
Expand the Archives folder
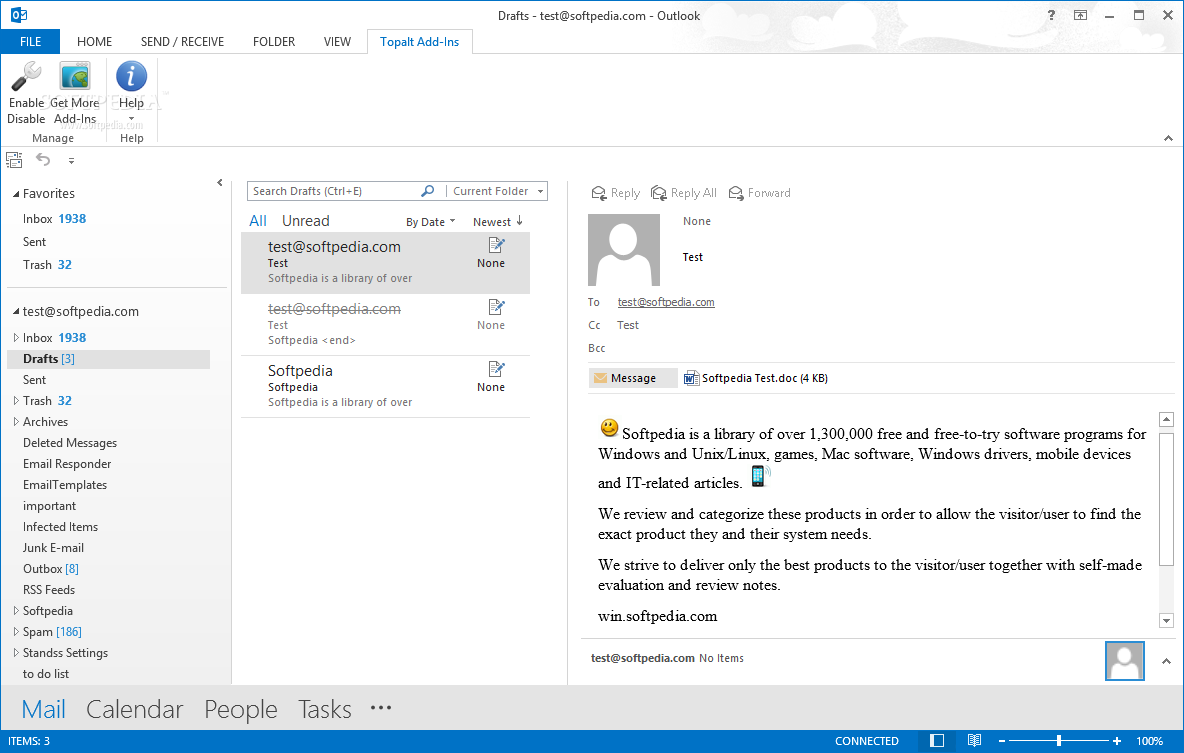(x=16, y=421)
